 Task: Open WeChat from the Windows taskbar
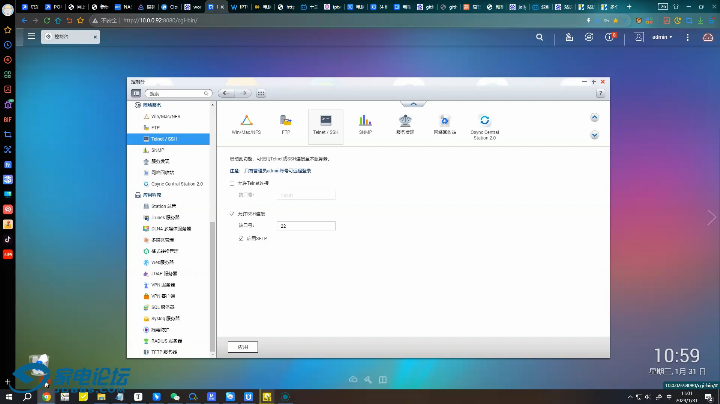(x=174, y=397)
